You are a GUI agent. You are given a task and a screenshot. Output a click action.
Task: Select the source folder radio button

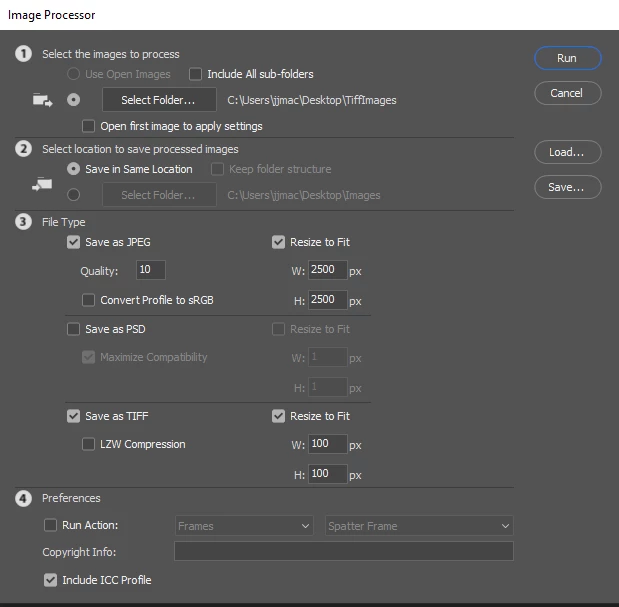tap(73, 100)
